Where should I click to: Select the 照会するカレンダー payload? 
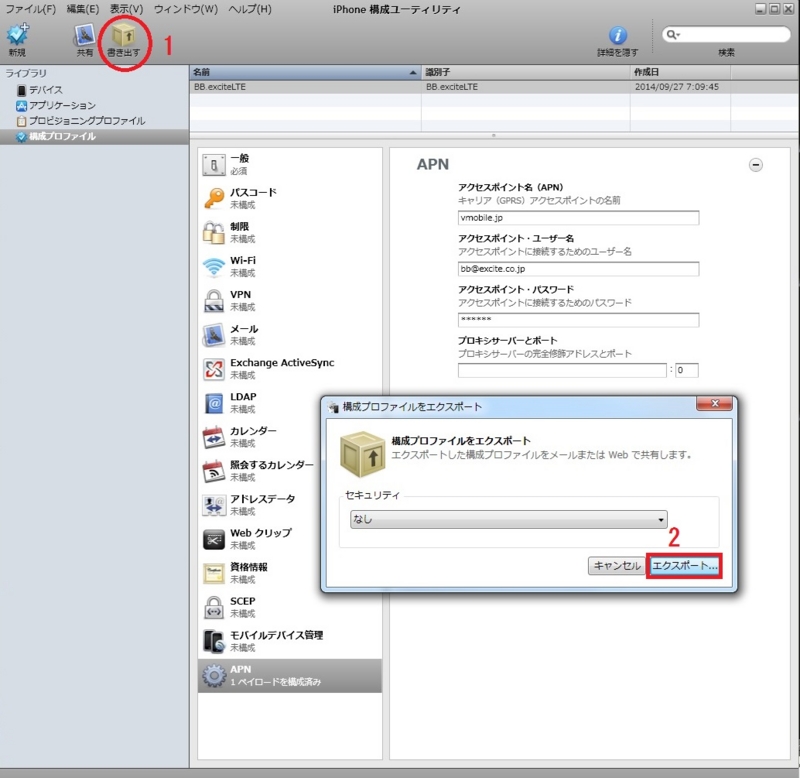tap(260, 471)
